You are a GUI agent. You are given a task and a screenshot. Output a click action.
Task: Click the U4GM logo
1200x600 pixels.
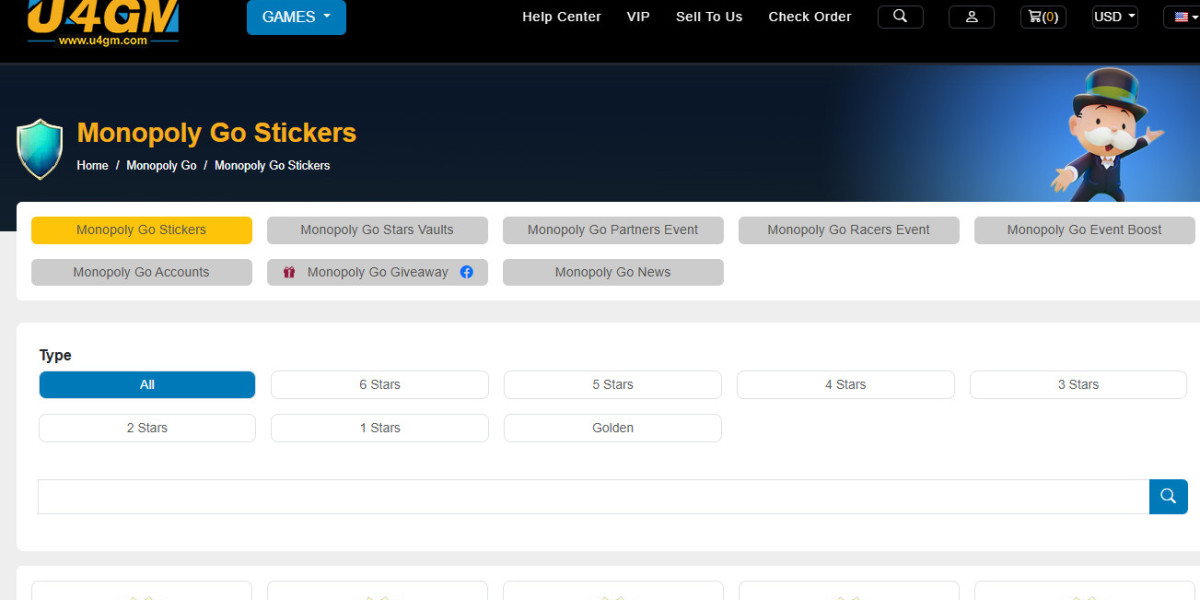(103, 21)
